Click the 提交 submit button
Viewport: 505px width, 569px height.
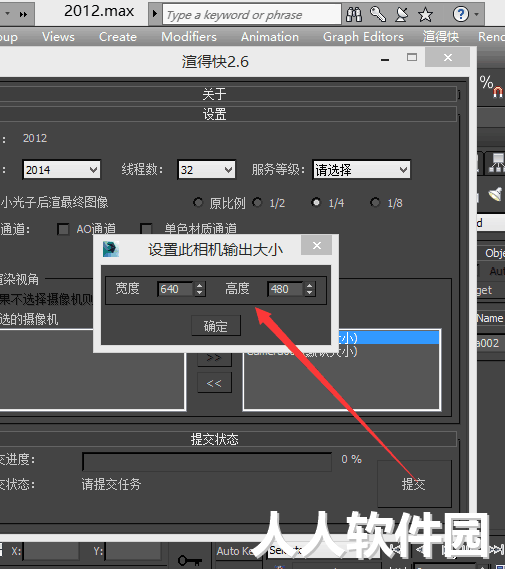point(414,484)
